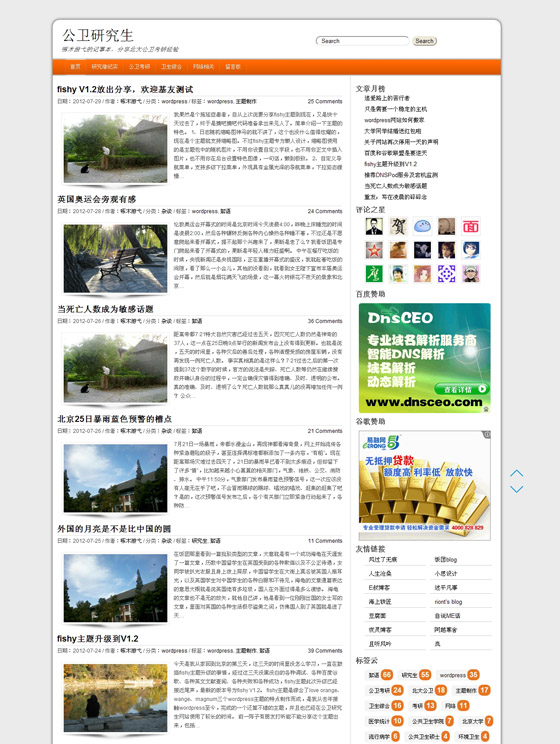Open sidebar link 'fishy主题升级到V1.2'

click(x=391, y=164)
